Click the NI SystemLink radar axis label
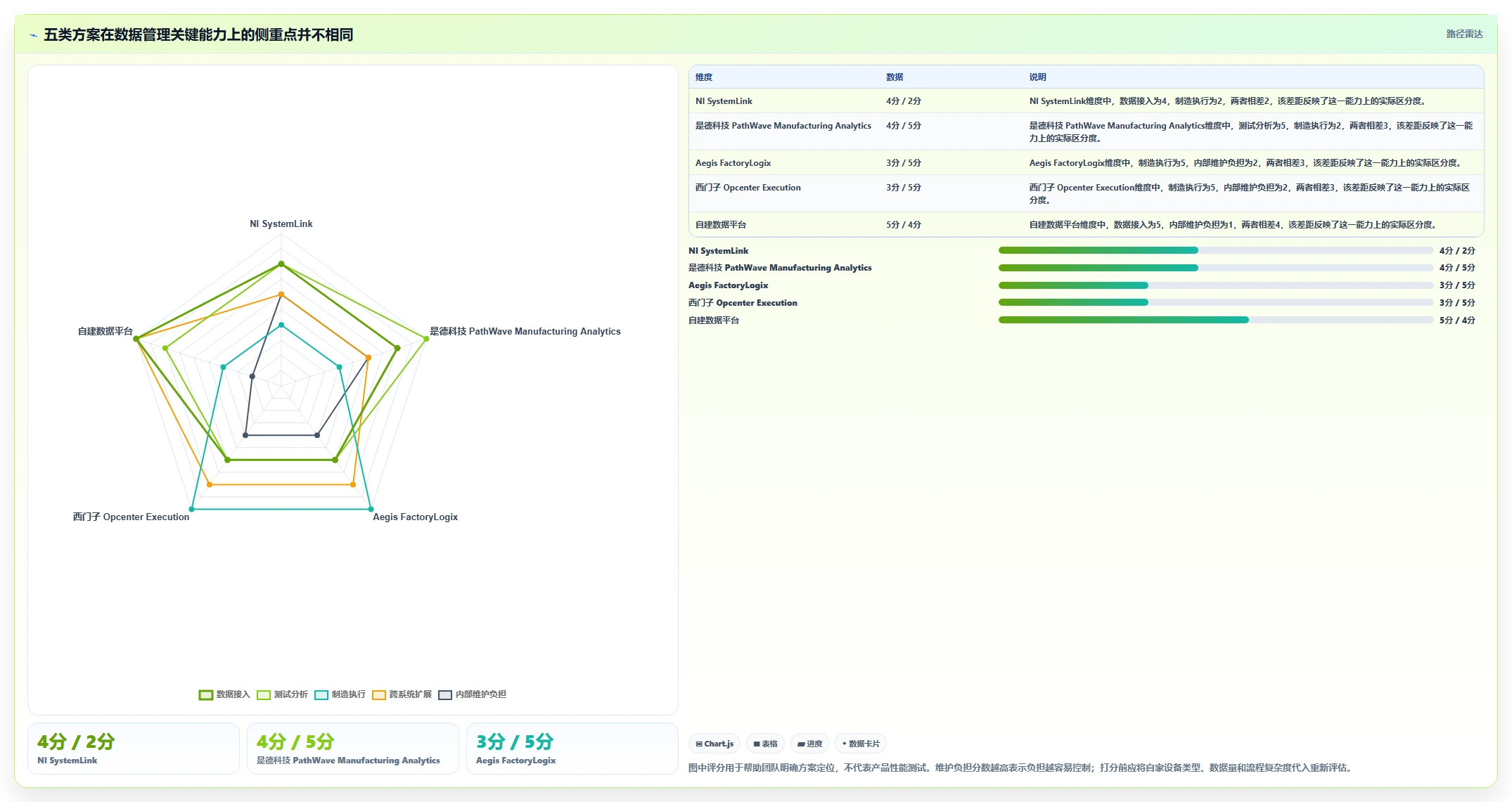This screenshot has width=1512, height=802. point(281,224)
